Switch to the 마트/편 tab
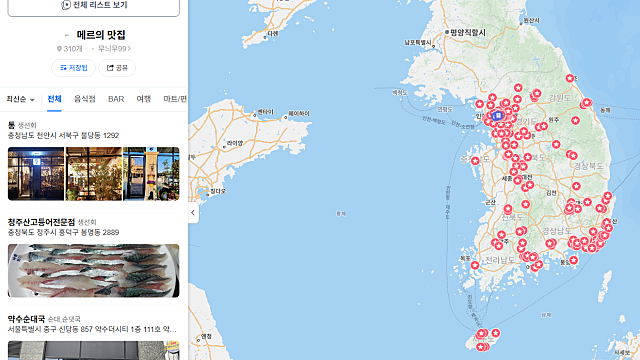Image resolution: width=640 pixels, height=360 pixels. tap(175, 99)
